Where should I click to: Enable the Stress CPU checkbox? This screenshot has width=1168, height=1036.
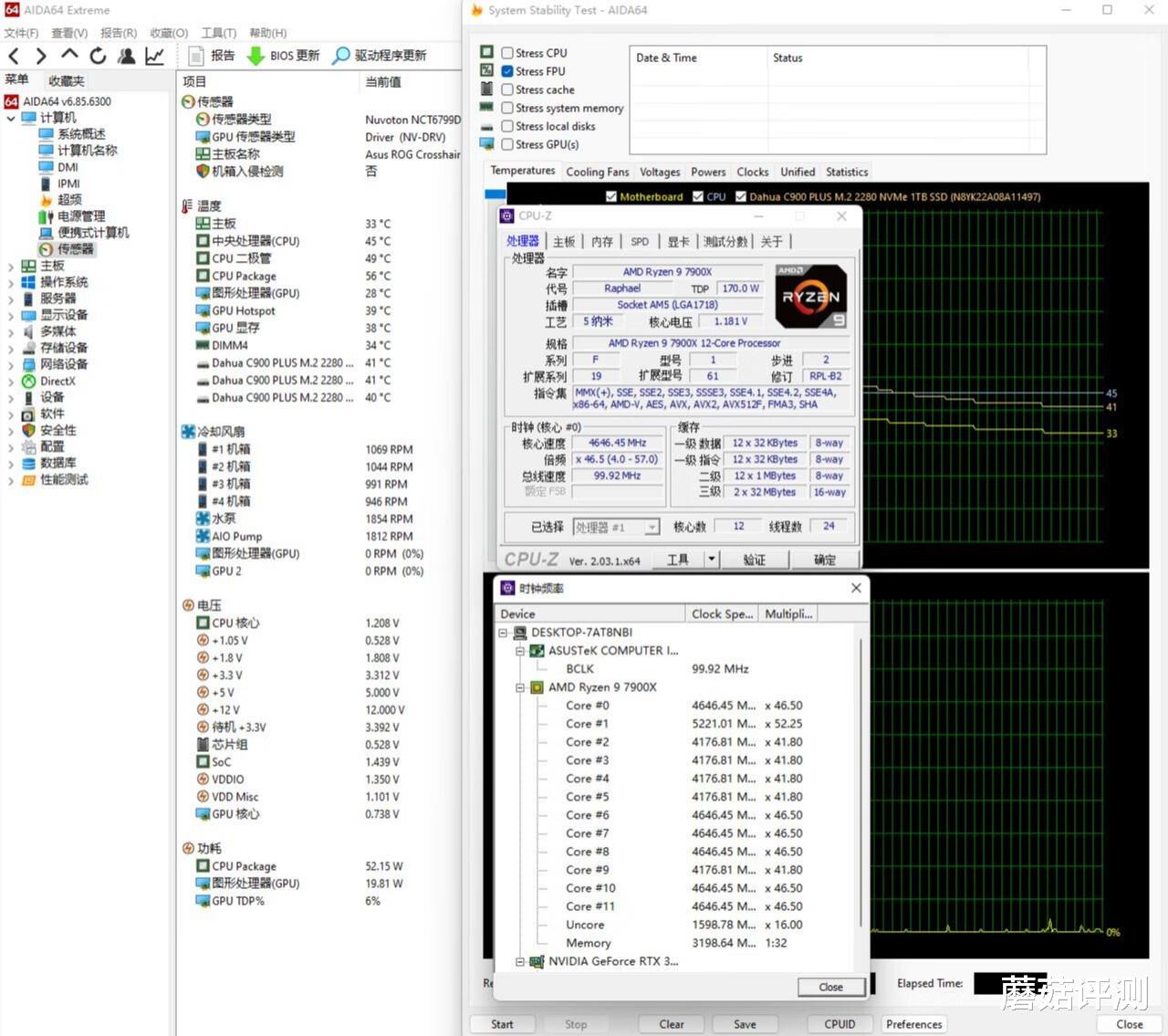point(507,53)
